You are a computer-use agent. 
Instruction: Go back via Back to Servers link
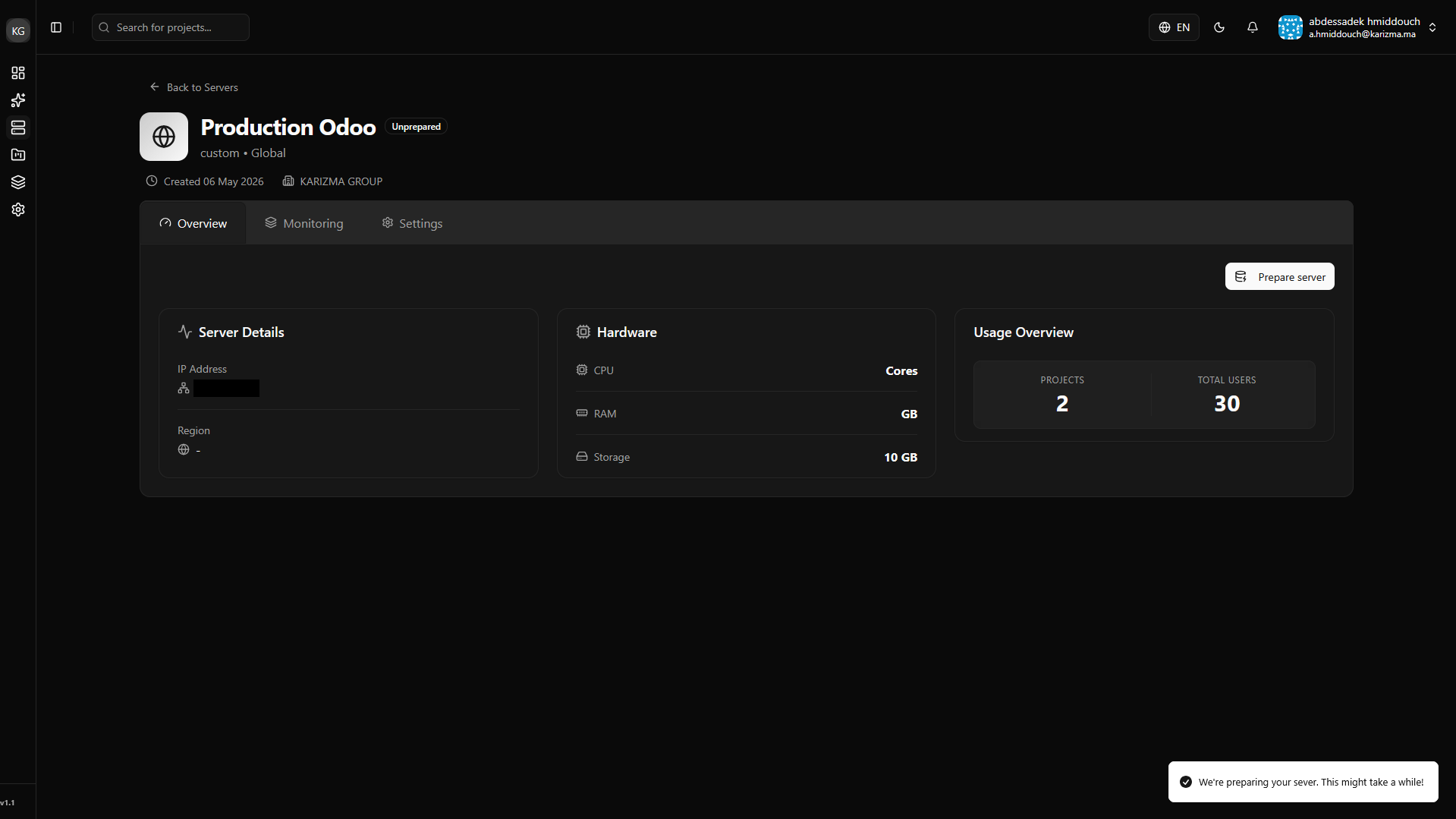pyautogui.click(x=194, y=87)
